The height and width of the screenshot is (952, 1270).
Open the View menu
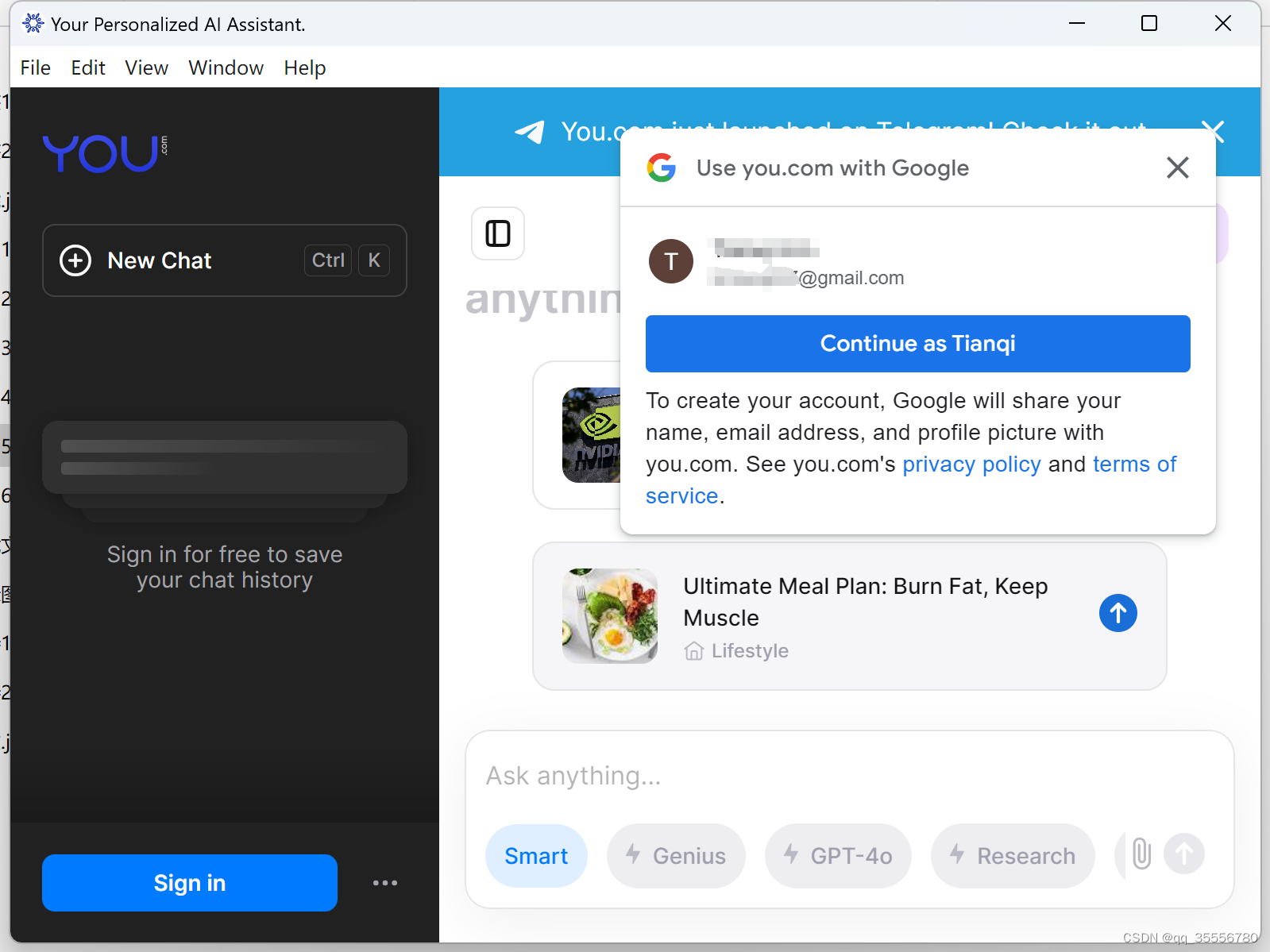click(147, 68)
